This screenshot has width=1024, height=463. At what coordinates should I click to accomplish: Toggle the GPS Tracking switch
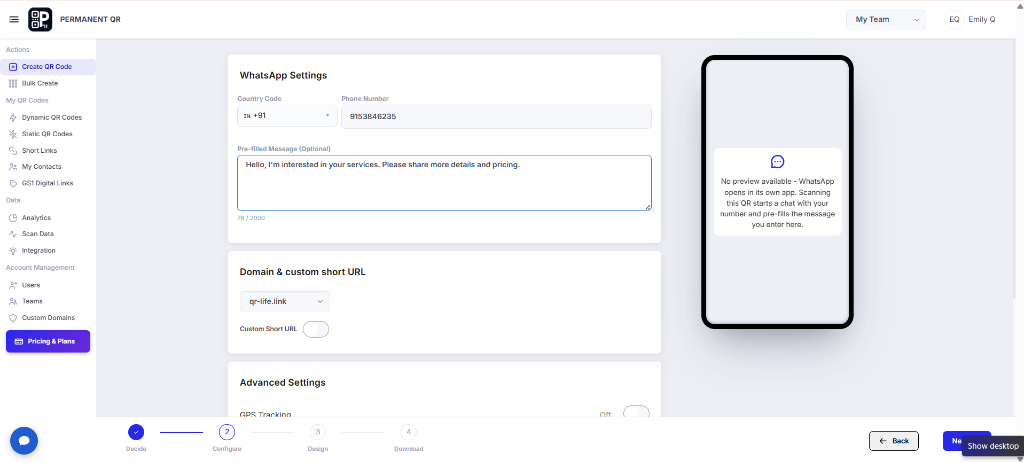[636, 413]
